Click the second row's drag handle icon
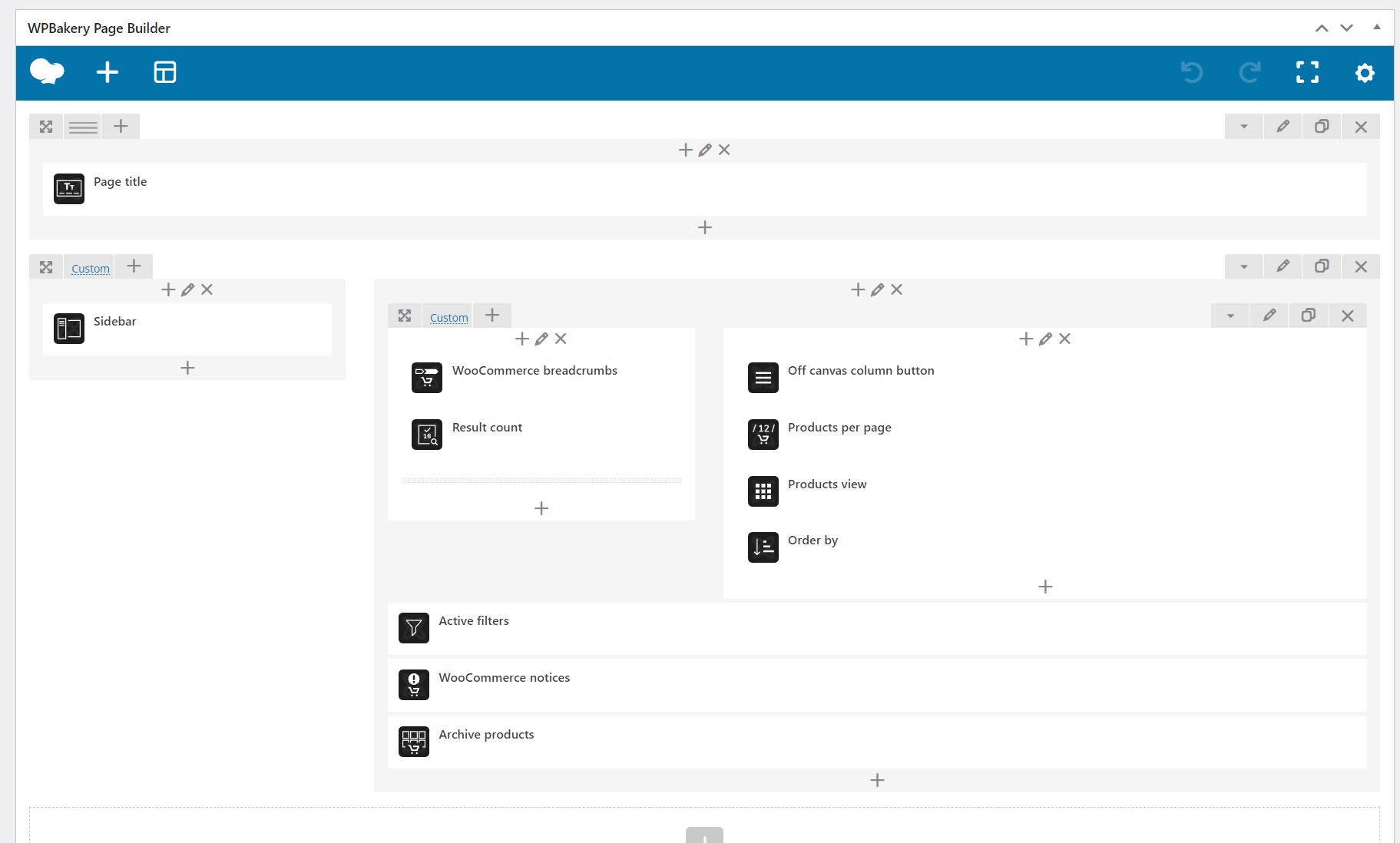The width and height of the screenshot is (1400, 843). 46,267
